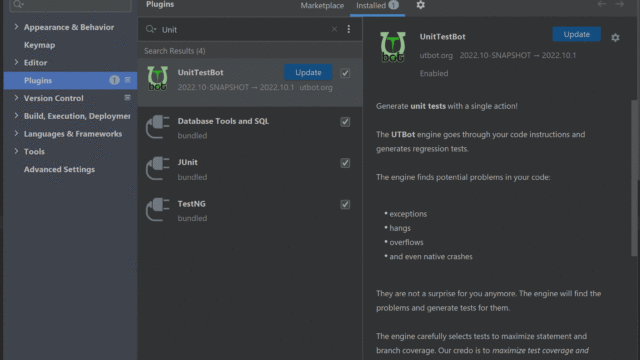Screen dimensions: 640x360
Task: Disable the UnitTestBot plugin checkbox
Action: (x=345, y=73)
